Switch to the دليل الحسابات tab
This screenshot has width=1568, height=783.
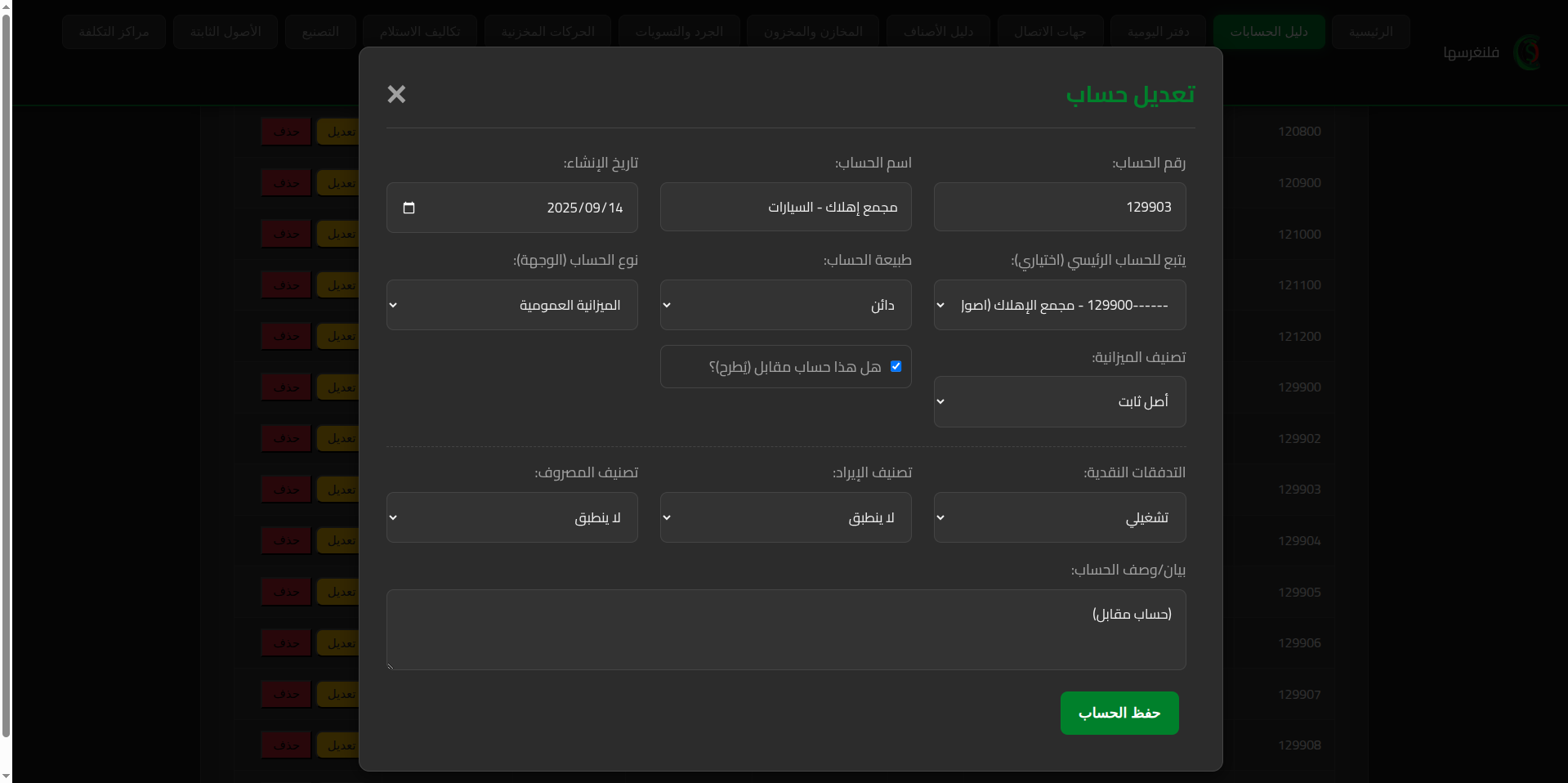1268,32
